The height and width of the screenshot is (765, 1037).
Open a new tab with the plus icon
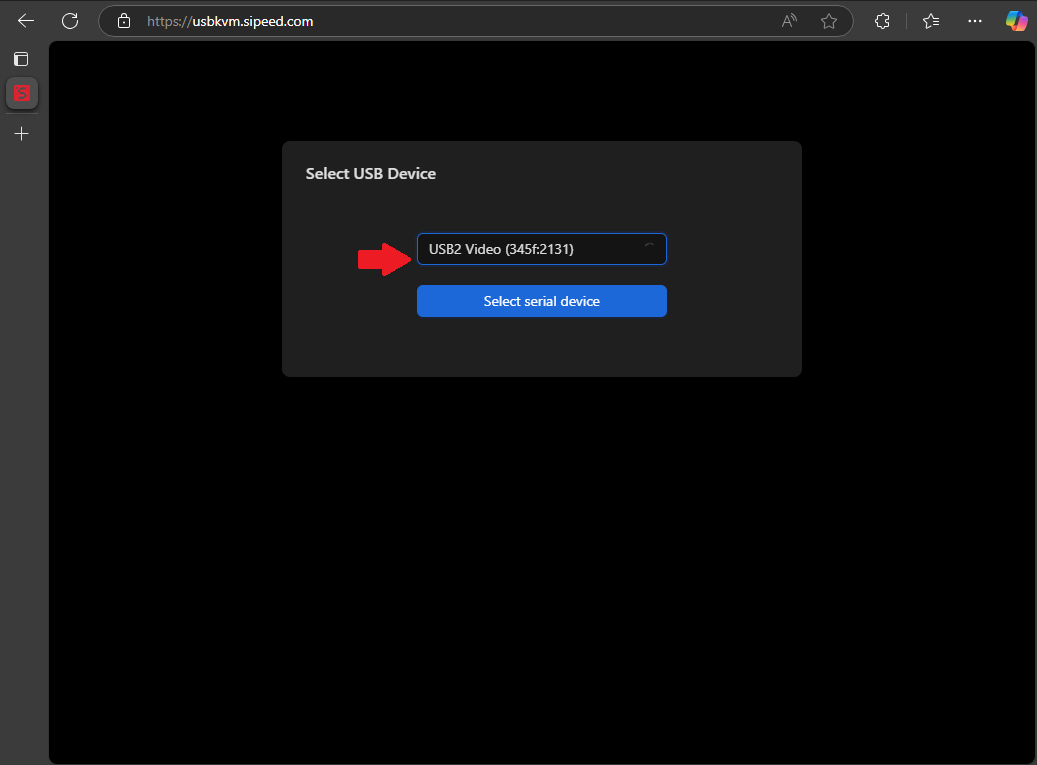22,134
